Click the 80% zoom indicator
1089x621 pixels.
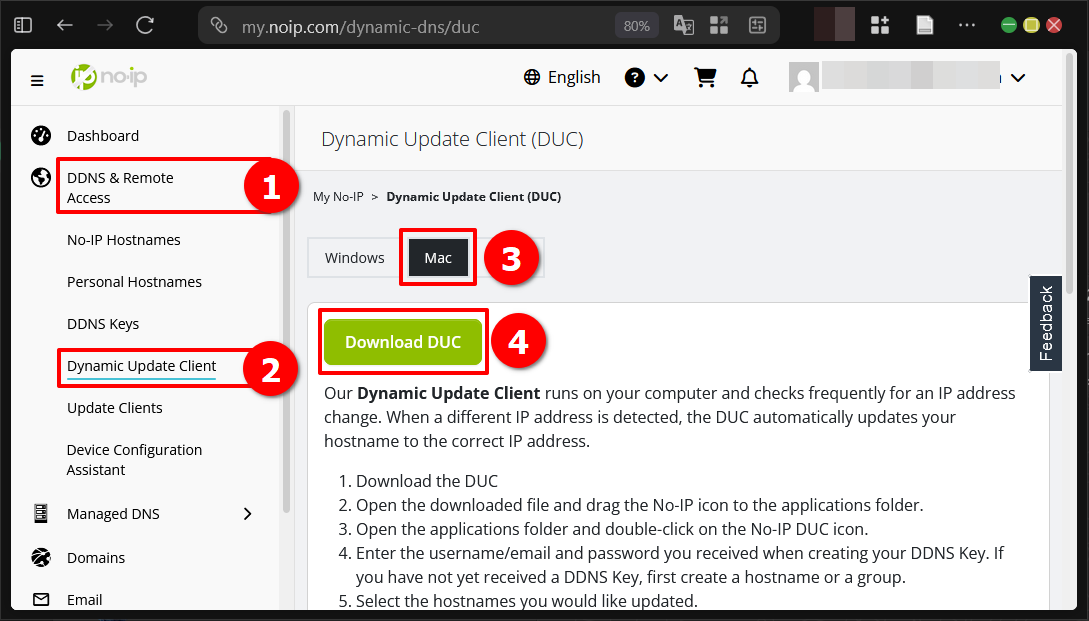[636, 24]
